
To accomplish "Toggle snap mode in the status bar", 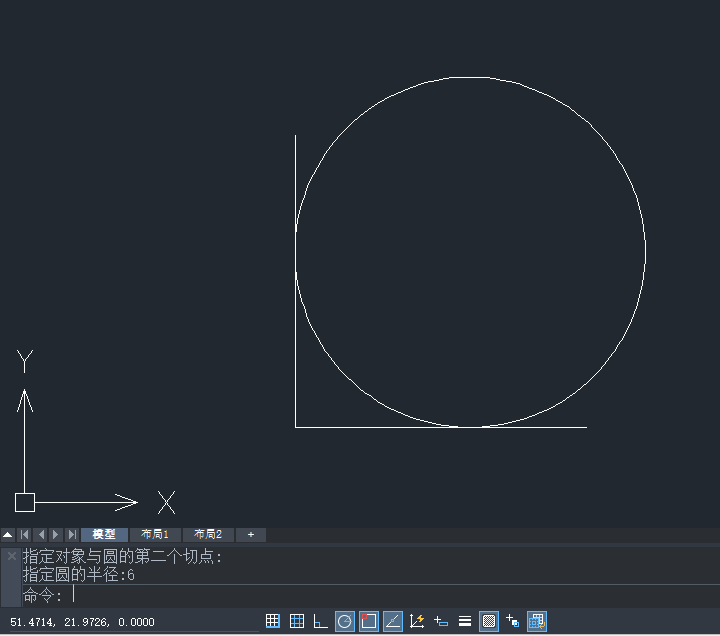I will point(273,621).
